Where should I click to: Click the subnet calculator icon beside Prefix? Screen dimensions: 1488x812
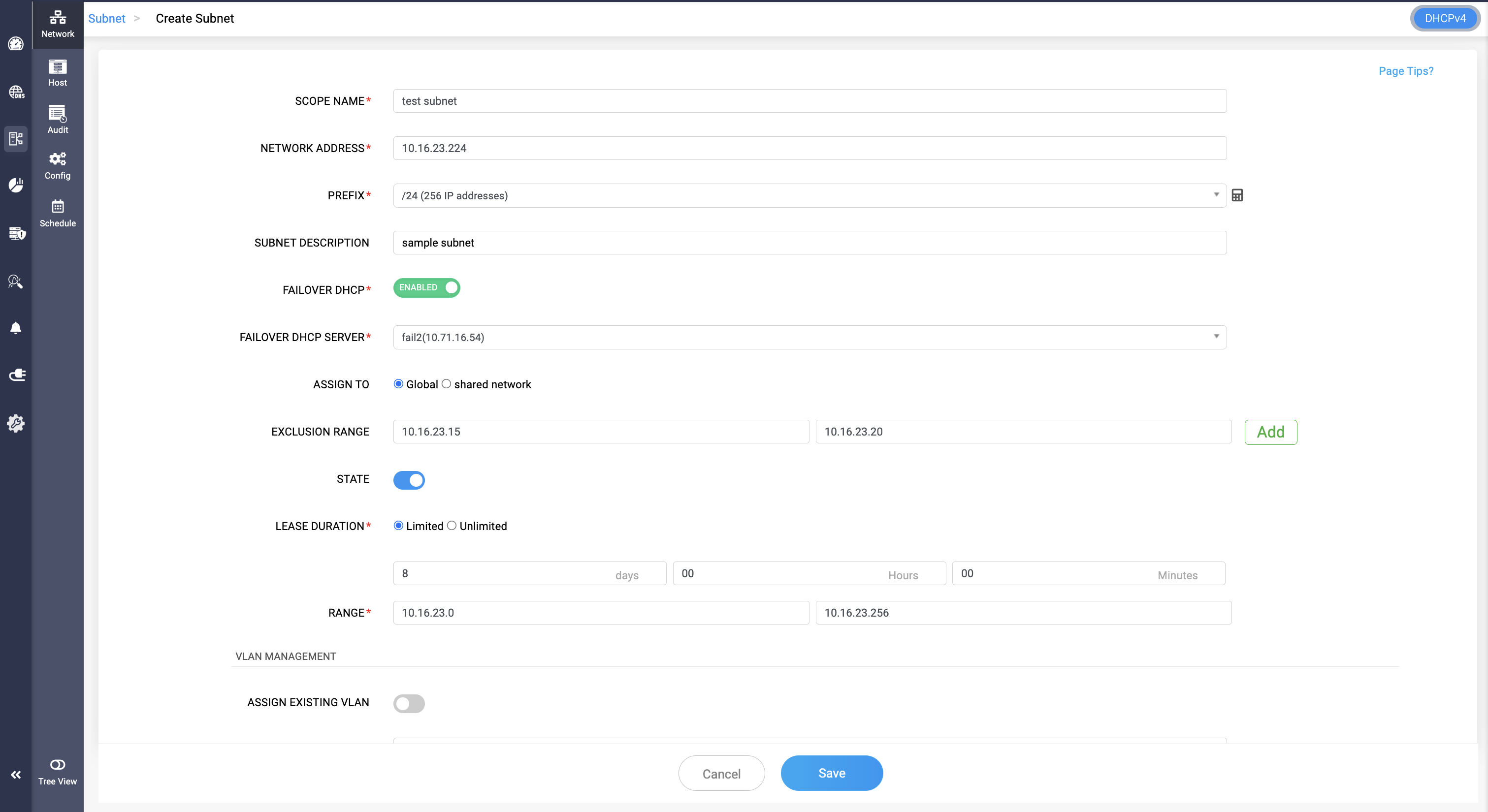(1237, 195)
